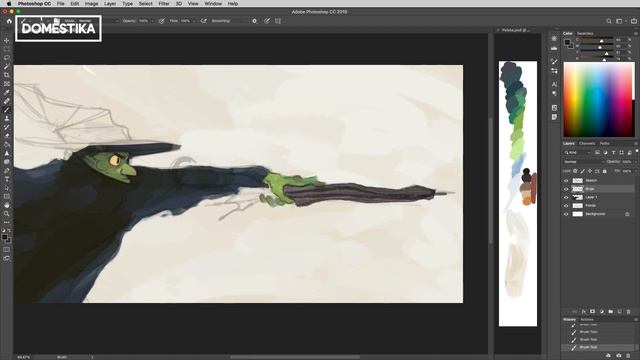Select the Crop tool
640x360 pixels.
tap(7, 75)
